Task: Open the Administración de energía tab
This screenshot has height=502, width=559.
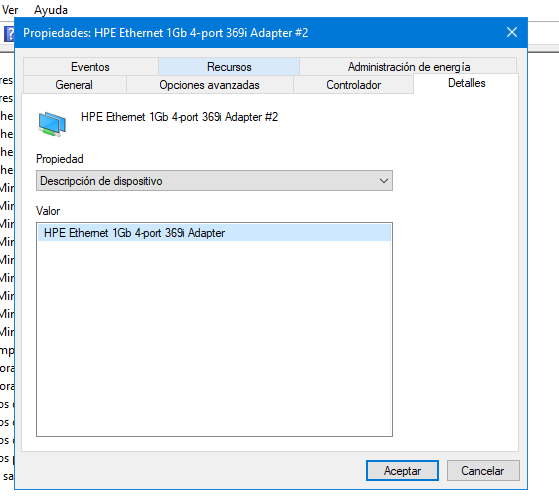Action: (409, 67)
